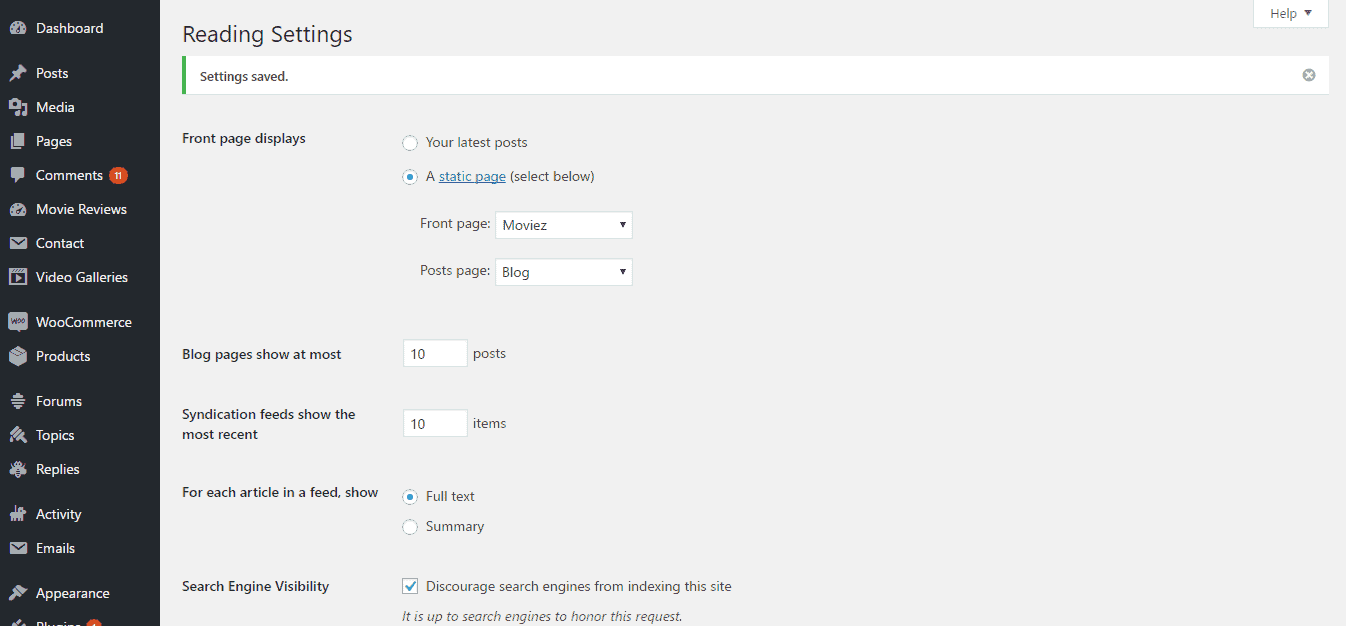Click the Dashboard gauge icon in sidebar
Screen dimensions: 1346x626
[17, 28]
